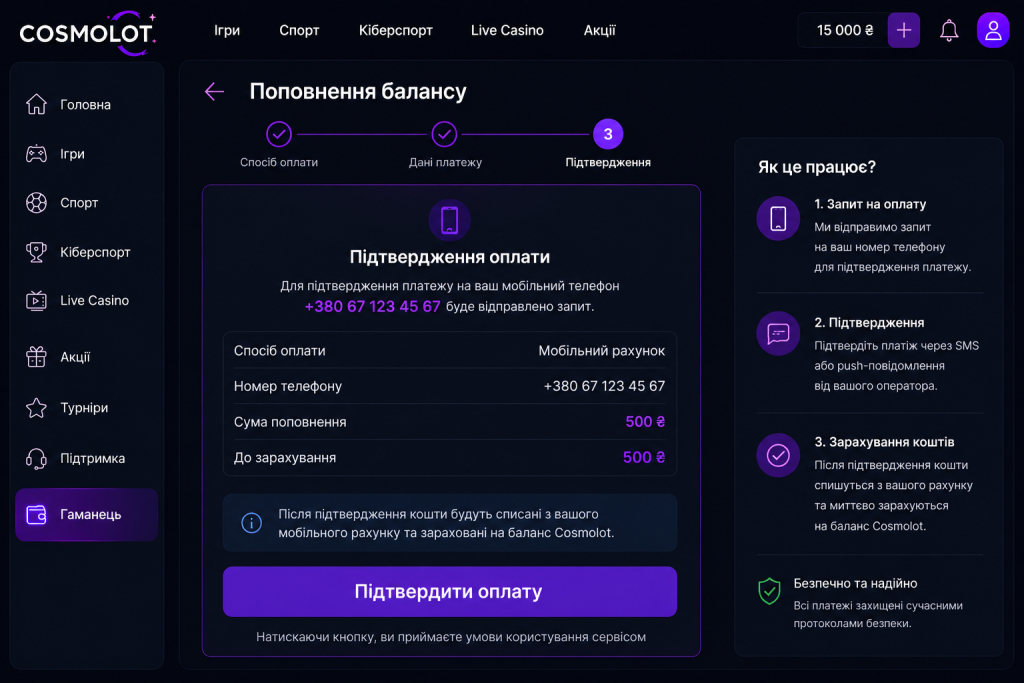This screenshot has width=1024, height=683.
Task: Click phone number value in Номер телефону row
Action: (605, 387)
